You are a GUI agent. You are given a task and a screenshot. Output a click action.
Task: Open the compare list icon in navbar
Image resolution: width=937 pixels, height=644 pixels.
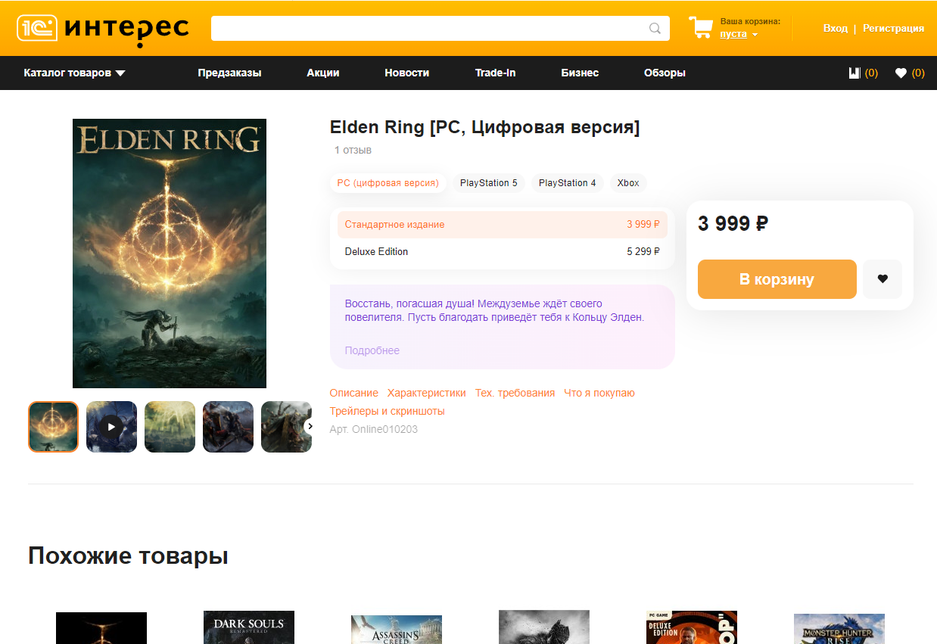(855, 73)
